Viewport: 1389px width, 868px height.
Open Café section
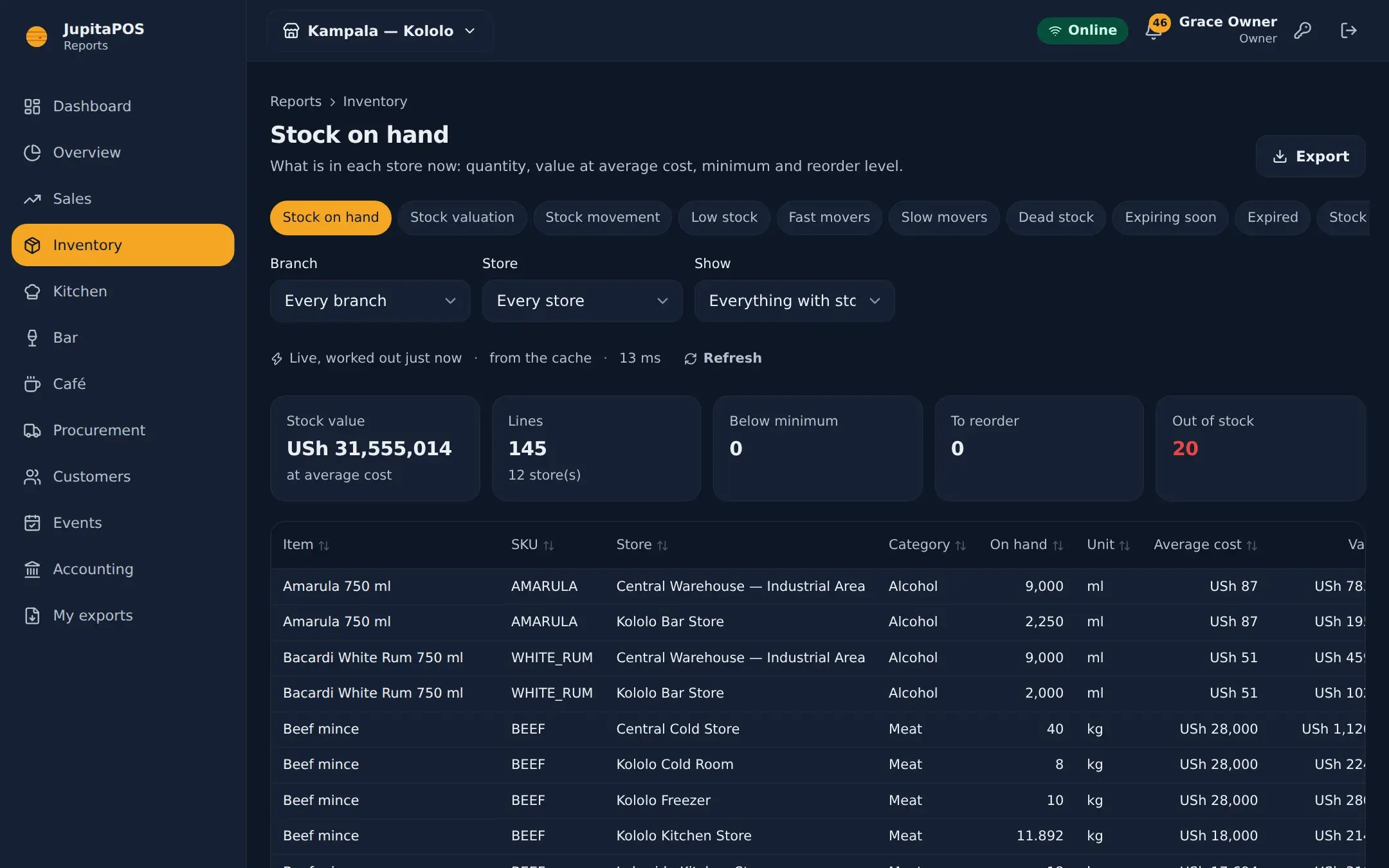click(x=123, y=384)
